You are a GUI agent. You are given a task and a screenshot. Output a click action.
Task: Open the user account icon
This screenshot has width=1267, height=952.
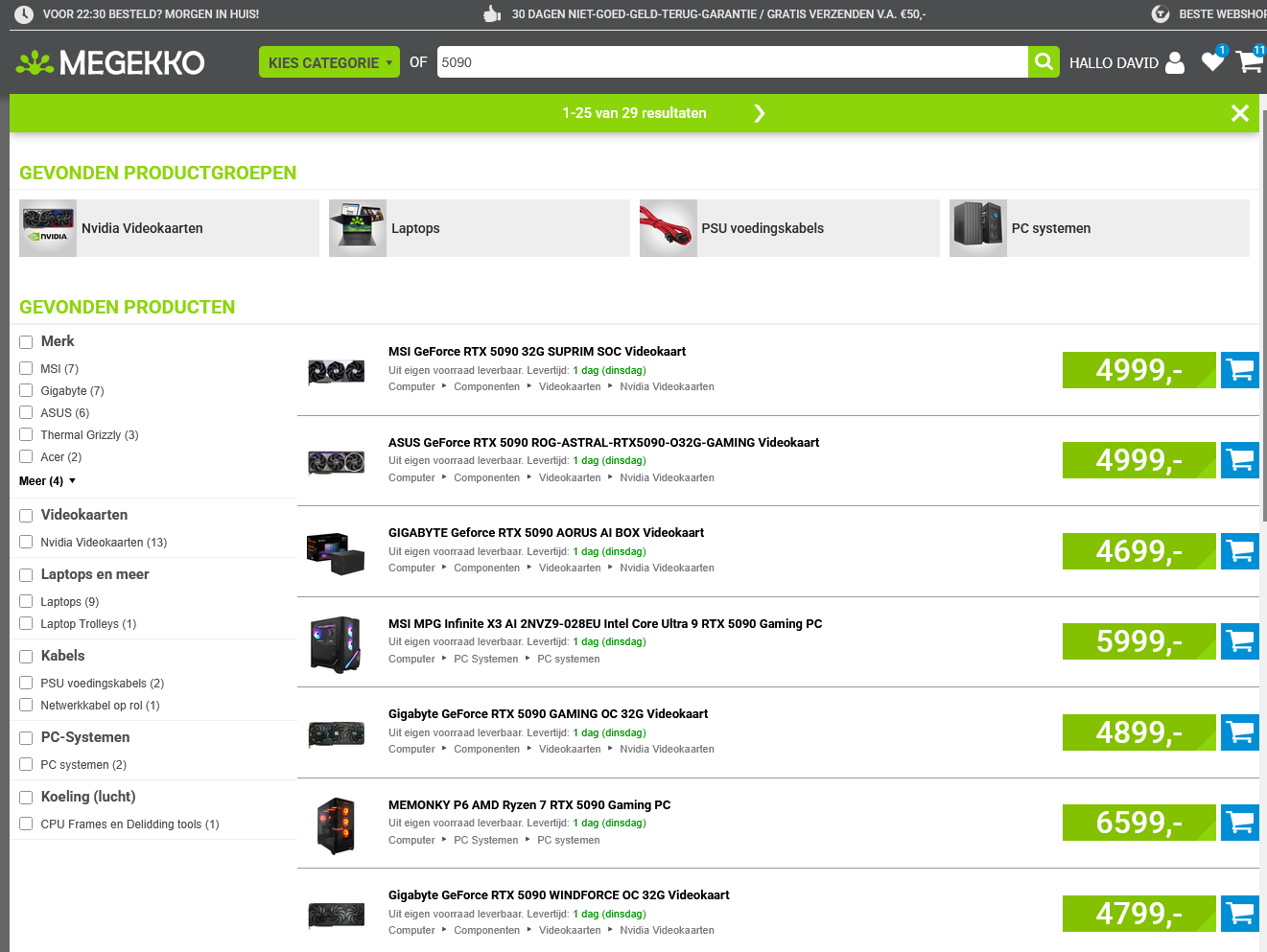point(1175,62)
